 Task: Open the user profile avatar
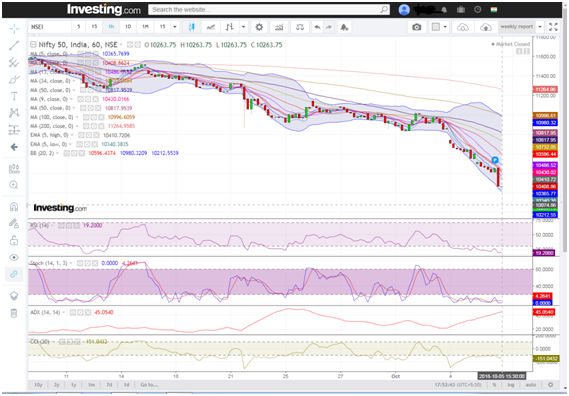pyautogui.click(x=404, y=10)
